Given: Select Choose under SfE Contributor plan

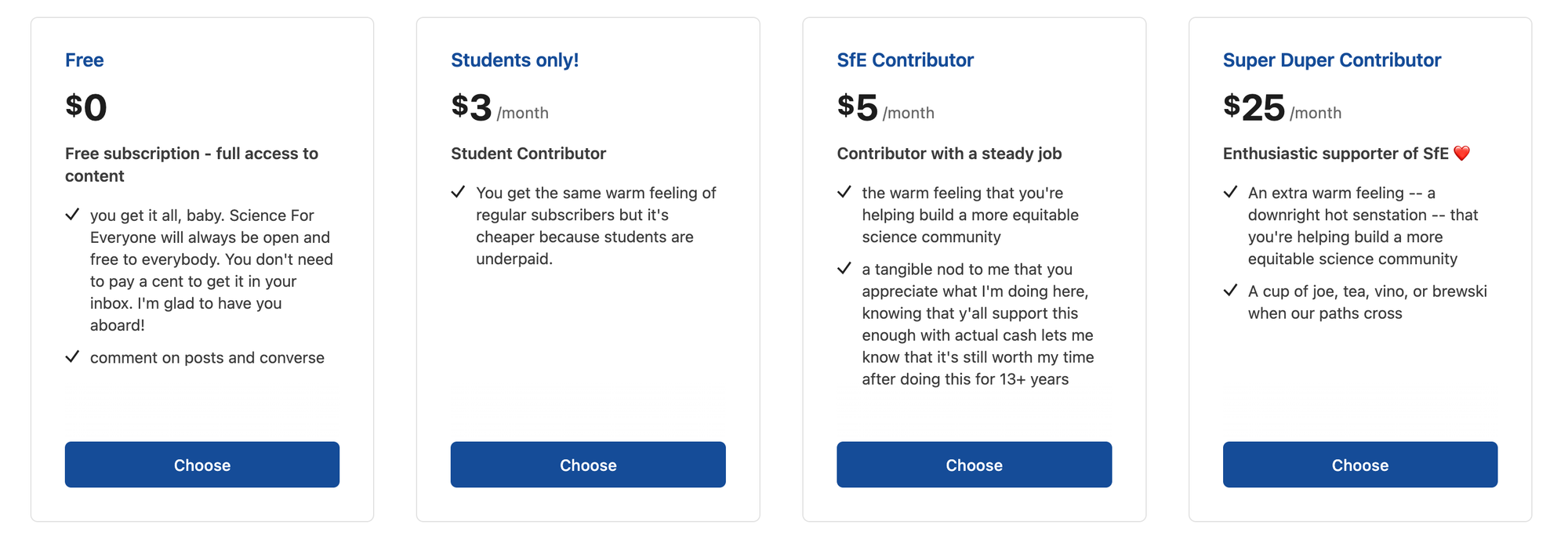Looking at the screenshot, I should coord(974,465).
